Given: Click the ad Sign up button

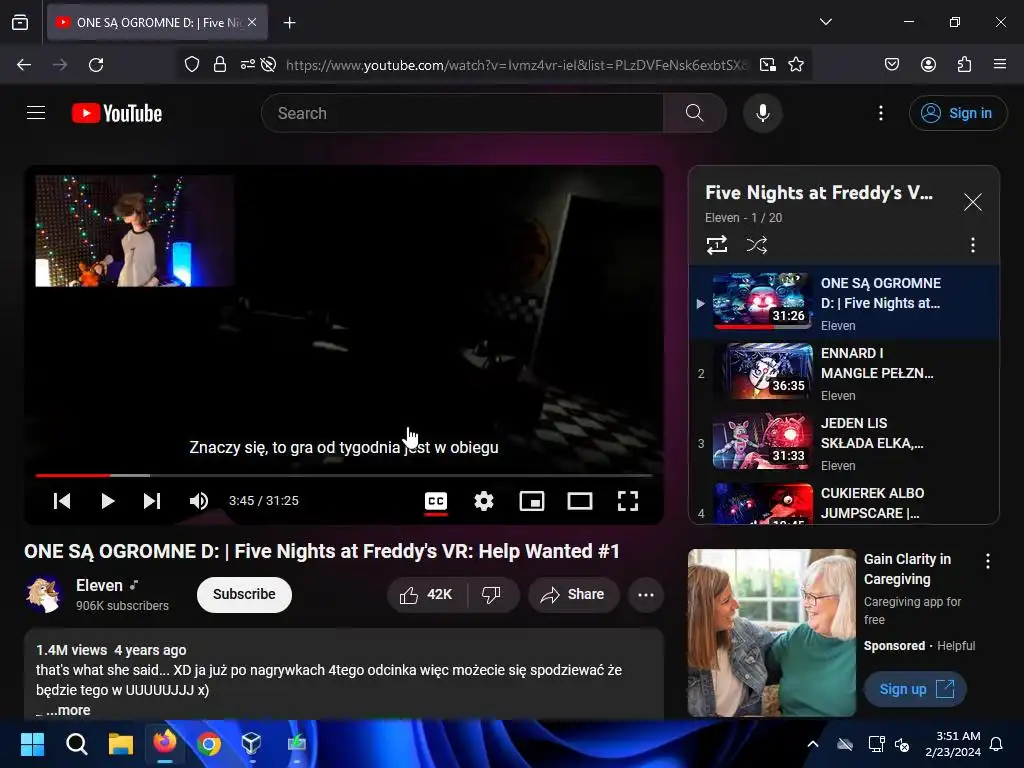Looking at the screenshot, I should click(x=915, y=689).
